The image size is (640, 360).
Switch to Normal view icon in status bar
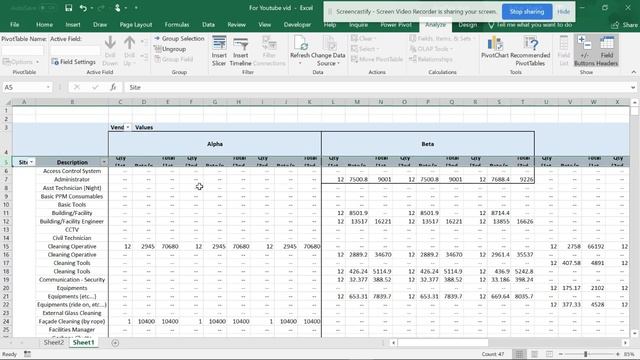click(519, 354)
